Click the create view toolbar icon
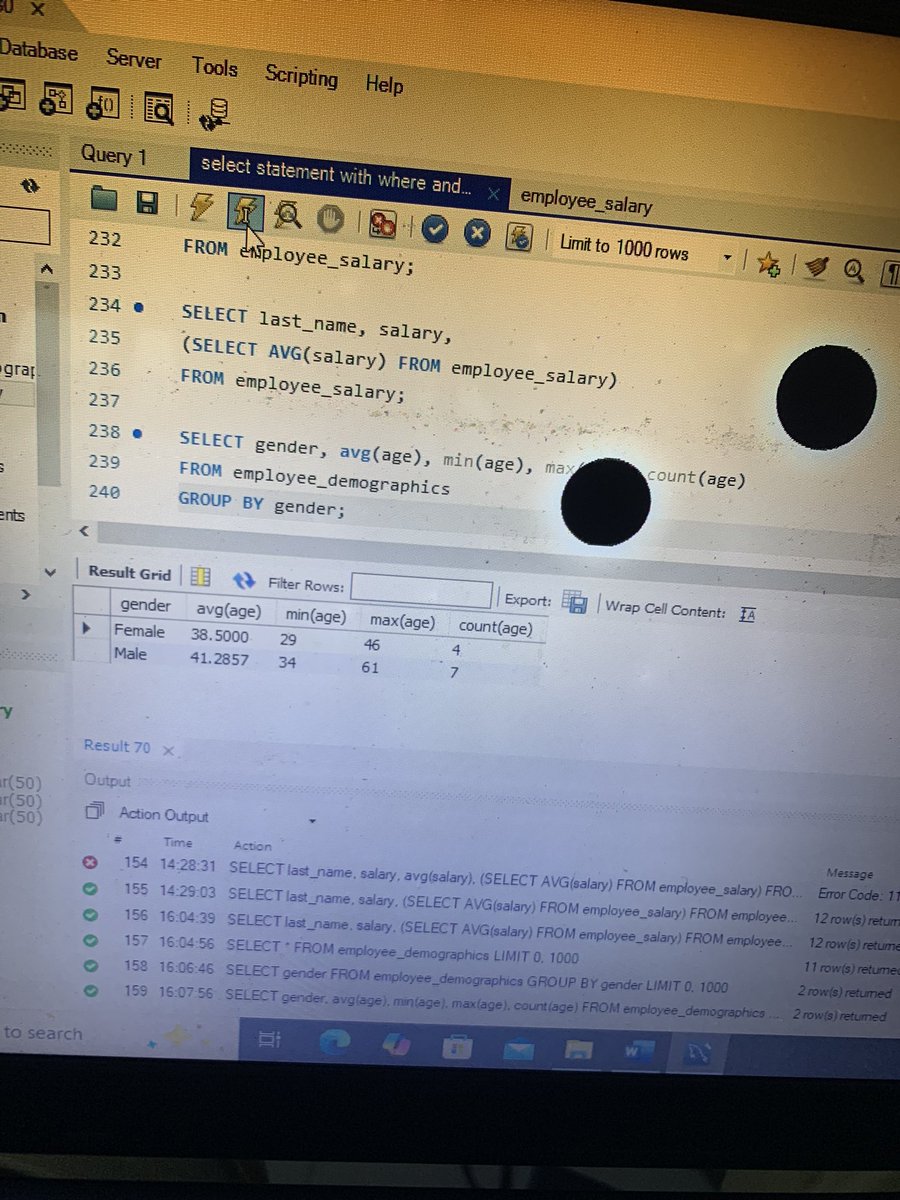The image size is (900, 1200). (11, 95)
